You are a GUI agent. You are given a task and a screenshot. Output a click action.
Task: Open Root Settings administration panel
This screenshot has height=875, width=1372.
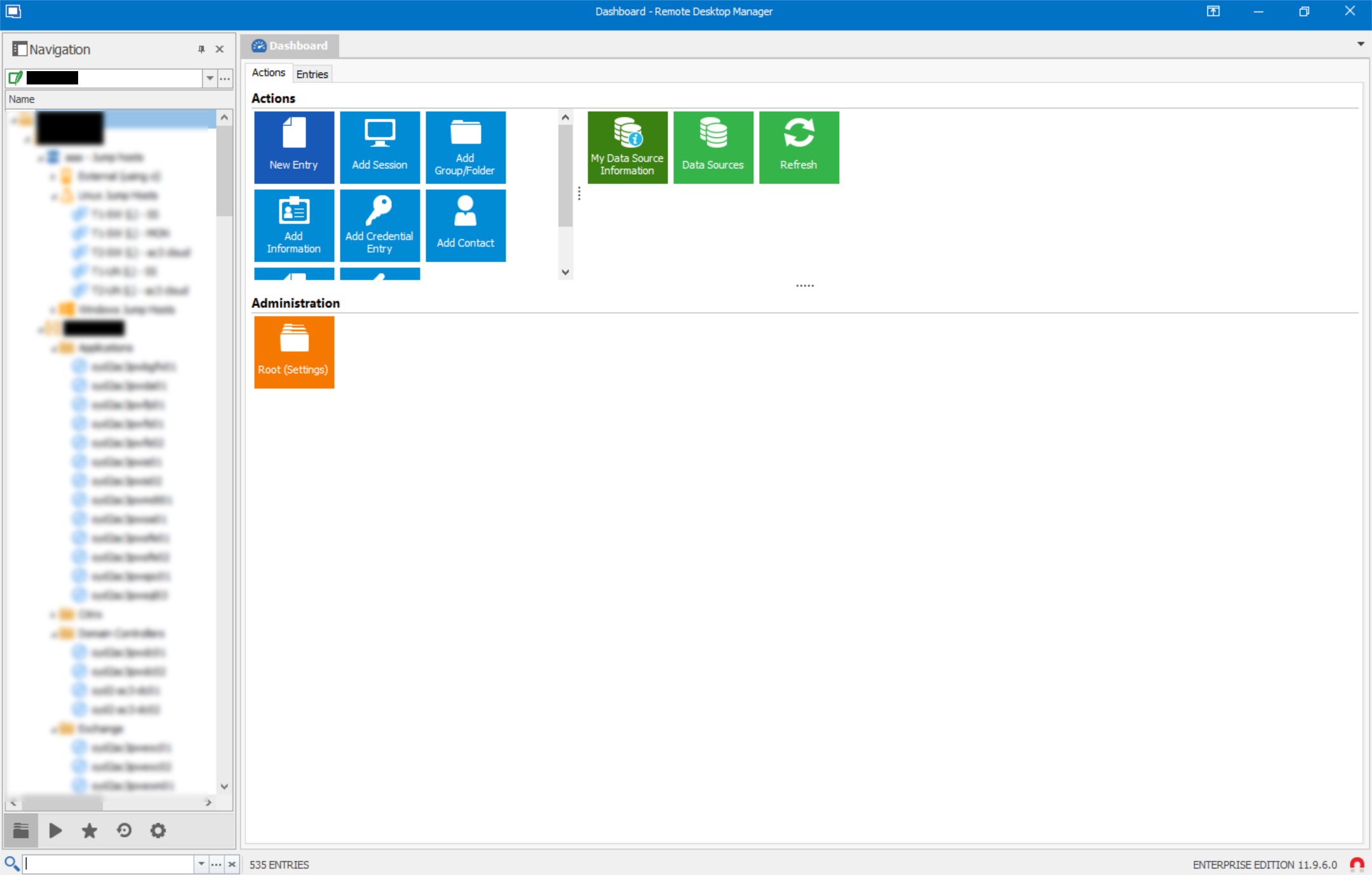294,352
